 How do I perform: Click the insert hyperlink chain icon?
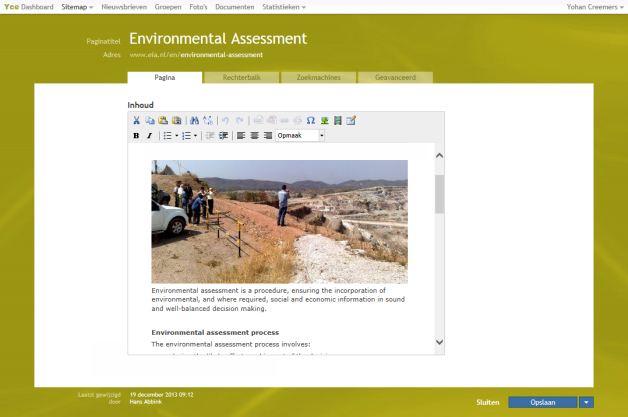tap(284, 121)
